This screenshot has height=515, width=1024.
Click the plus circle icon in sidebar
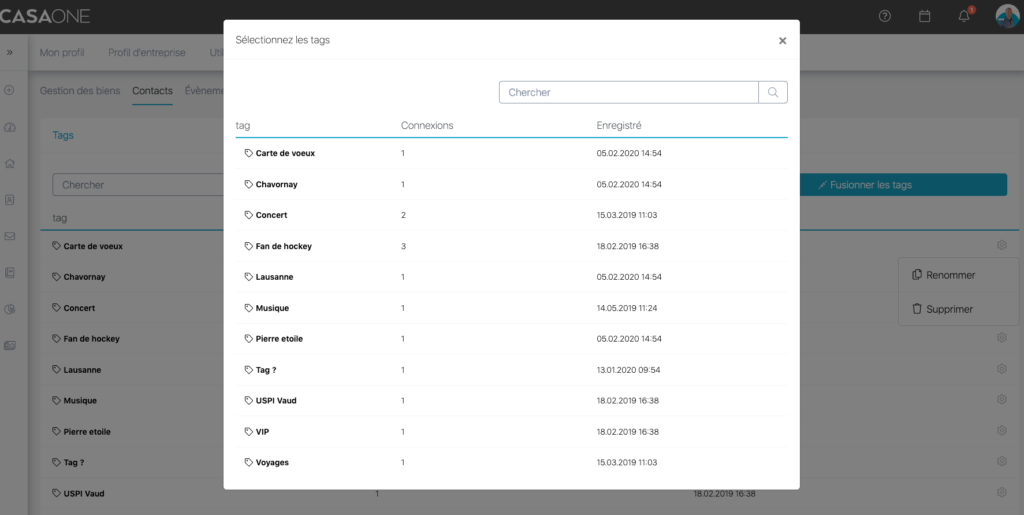tap(10, 90)
